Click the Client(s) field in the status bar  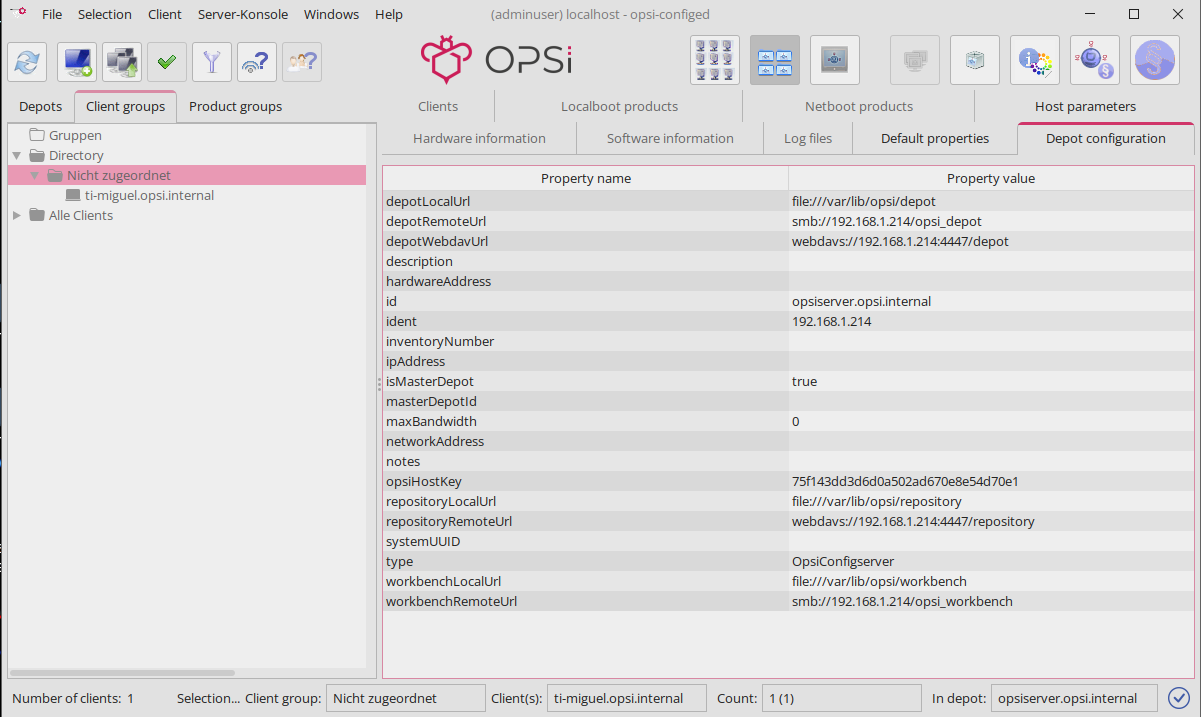click(626, 698)
